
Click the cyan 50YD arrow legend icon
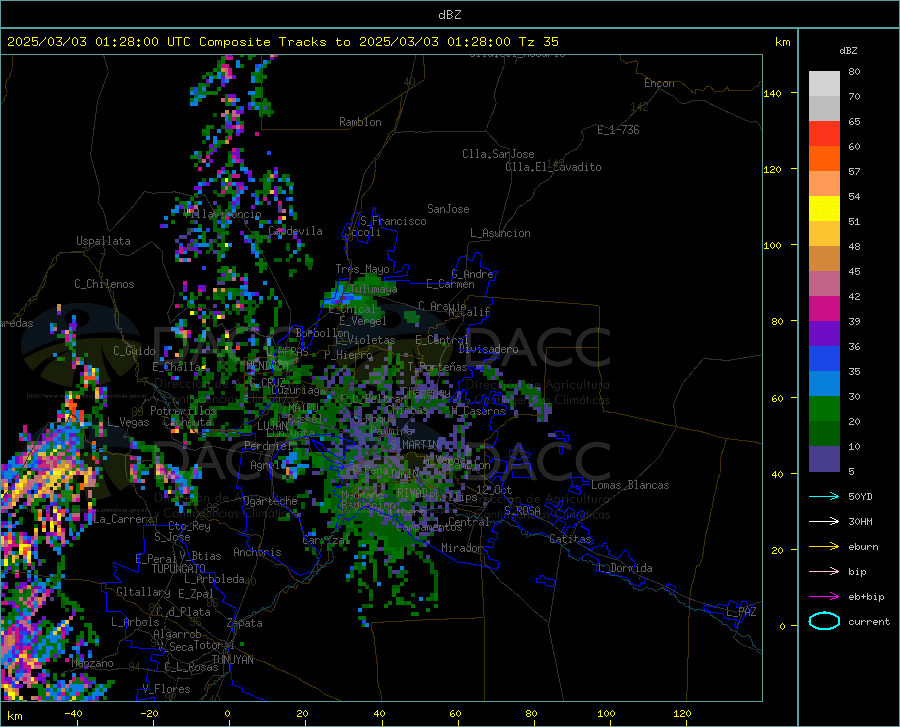(824, 496)
